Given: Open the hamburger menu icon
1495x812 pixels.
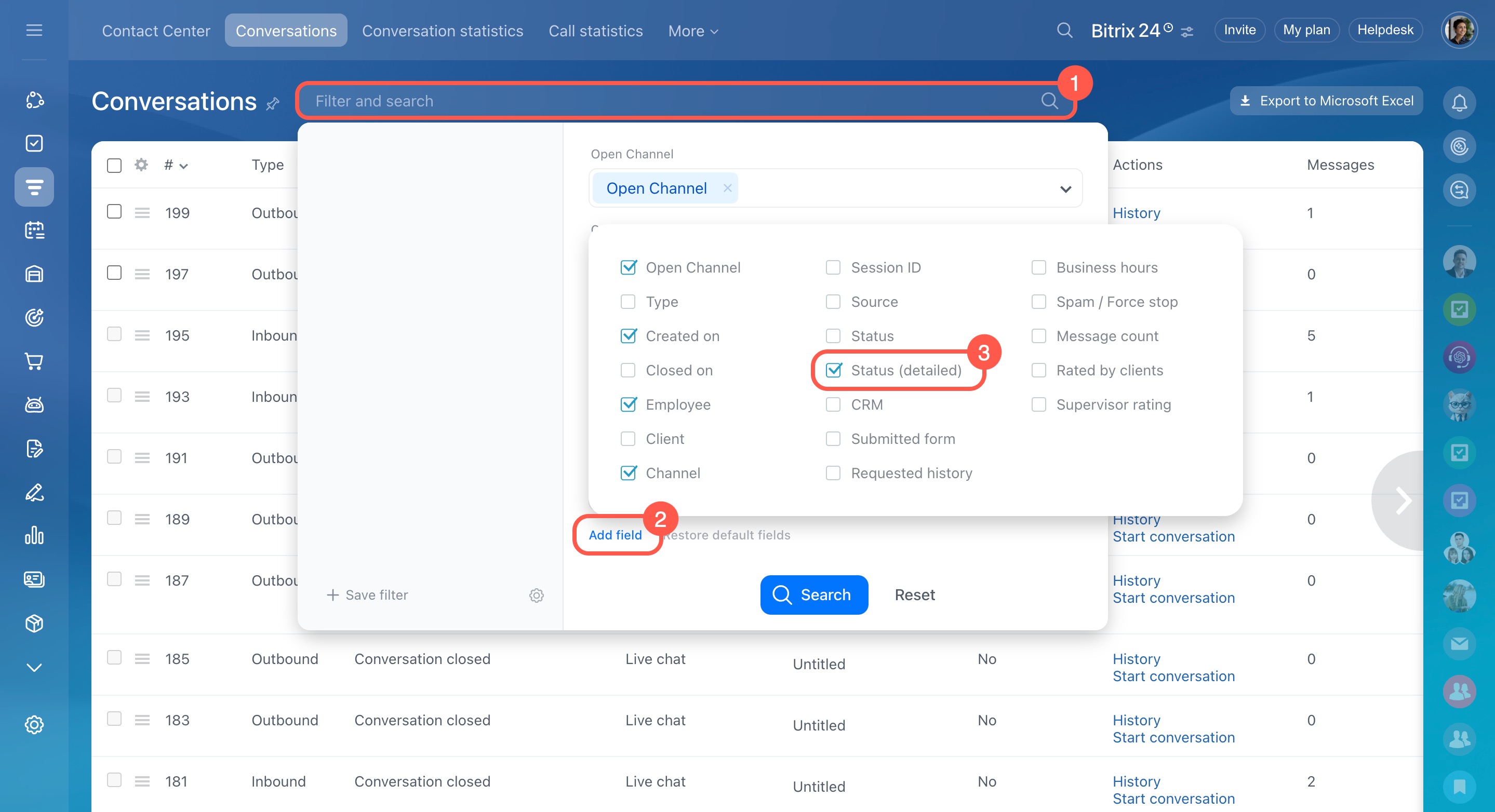Looking at the screenshot, I should (34, 30).
